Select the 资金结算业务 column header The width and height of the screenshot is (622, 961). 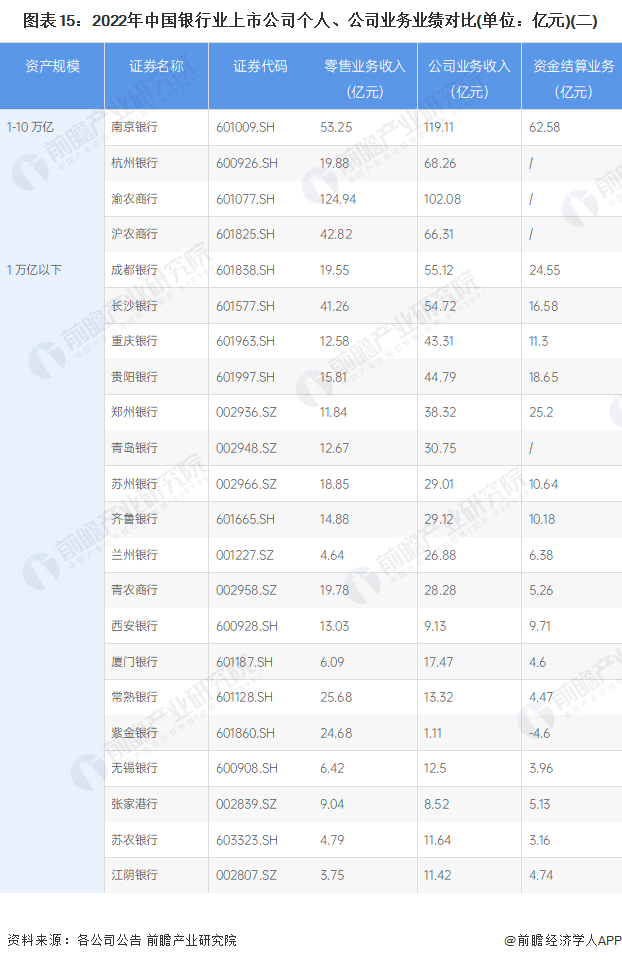click(574, 78)
